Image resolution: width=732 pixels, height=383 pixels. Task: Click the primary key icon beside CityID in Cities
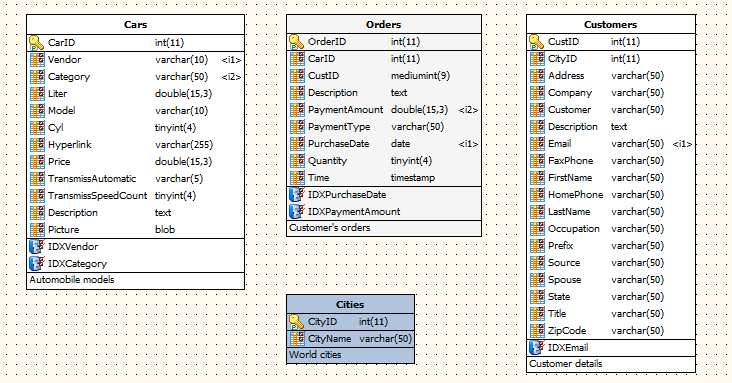[296, 322]
